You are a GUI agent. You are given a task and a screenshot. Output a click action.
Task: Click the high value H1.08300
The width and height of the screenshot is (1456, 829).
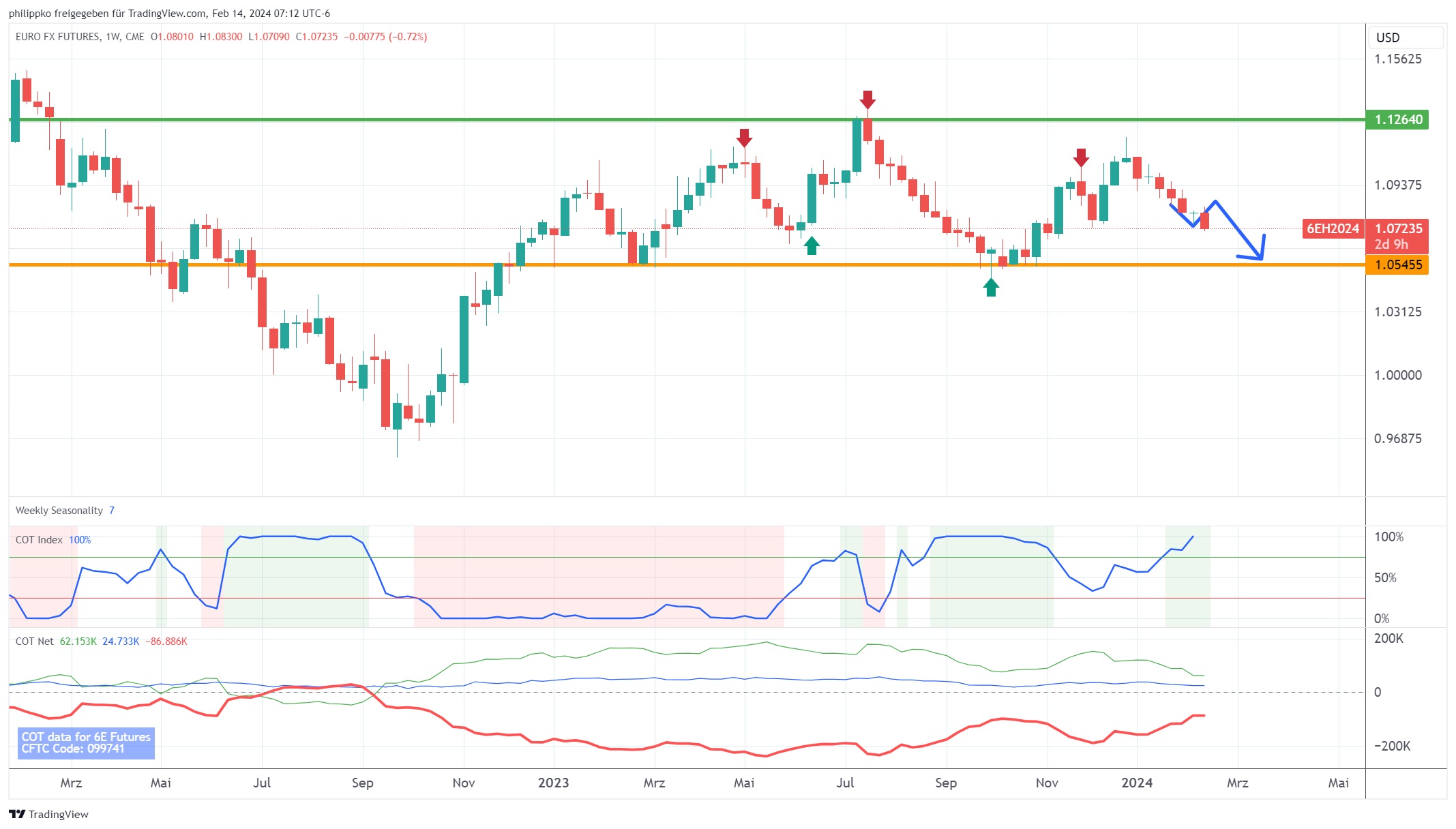tap(221, 37)
